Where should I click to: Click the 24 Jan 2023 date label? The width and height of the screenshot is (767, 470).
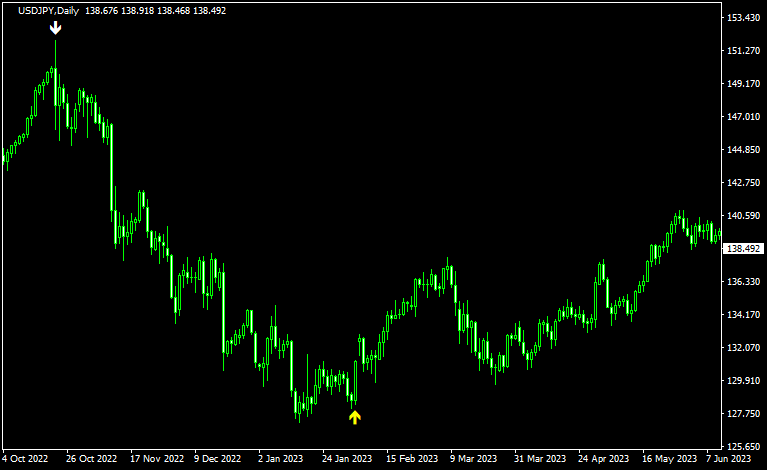[x=346, y=459]
